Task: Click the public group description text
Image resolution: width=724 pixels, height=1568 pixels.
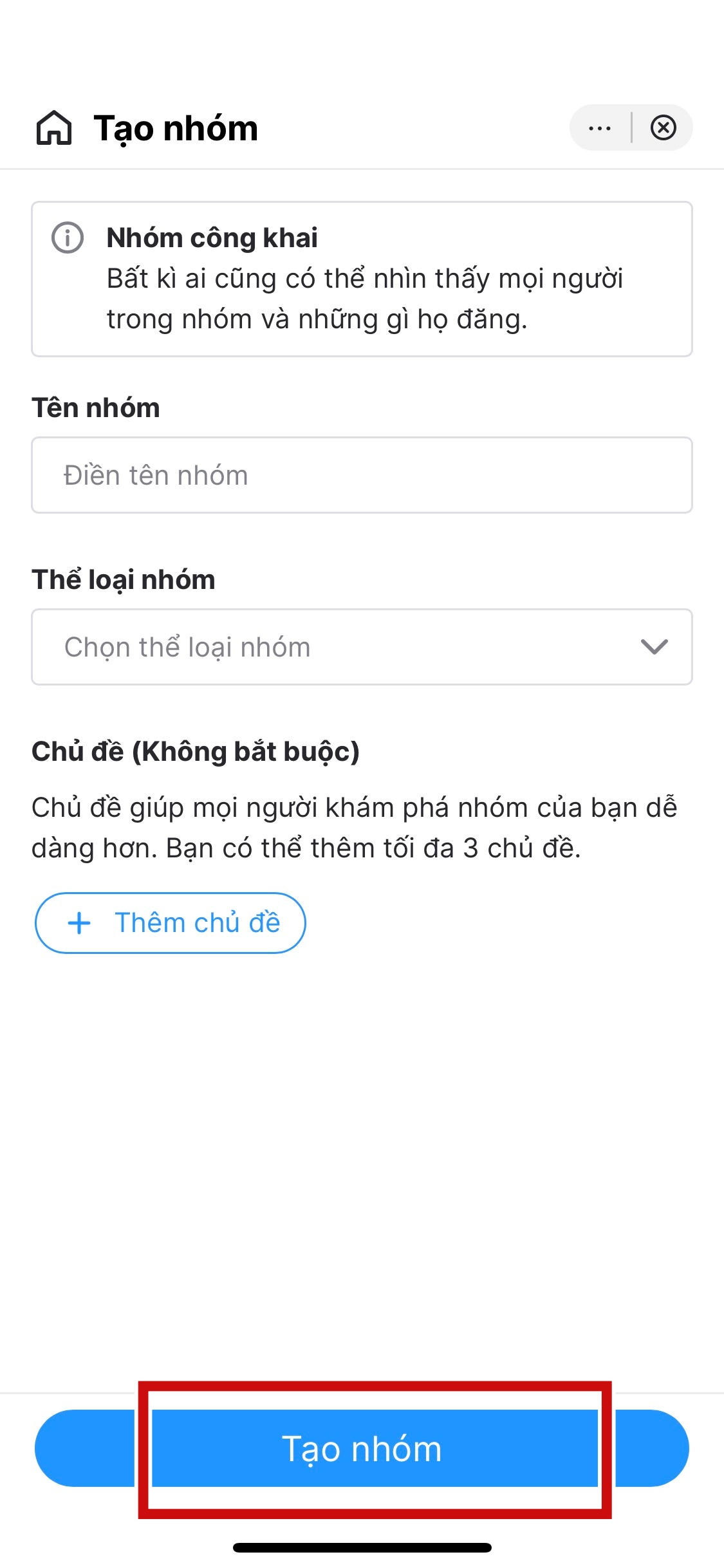Action: point(365,299)
